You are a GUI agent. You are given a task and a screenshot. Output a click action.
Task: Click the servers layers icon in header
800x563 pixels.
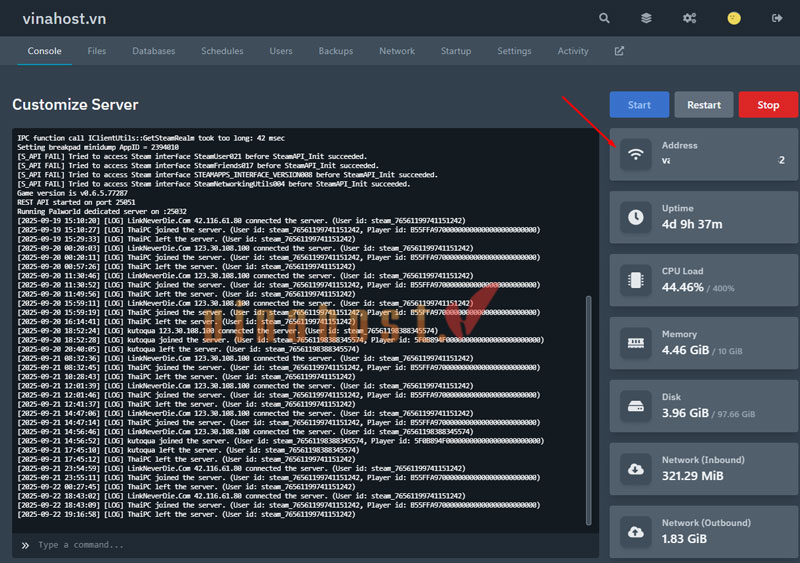pyautogui.click(x=647, y=18)
